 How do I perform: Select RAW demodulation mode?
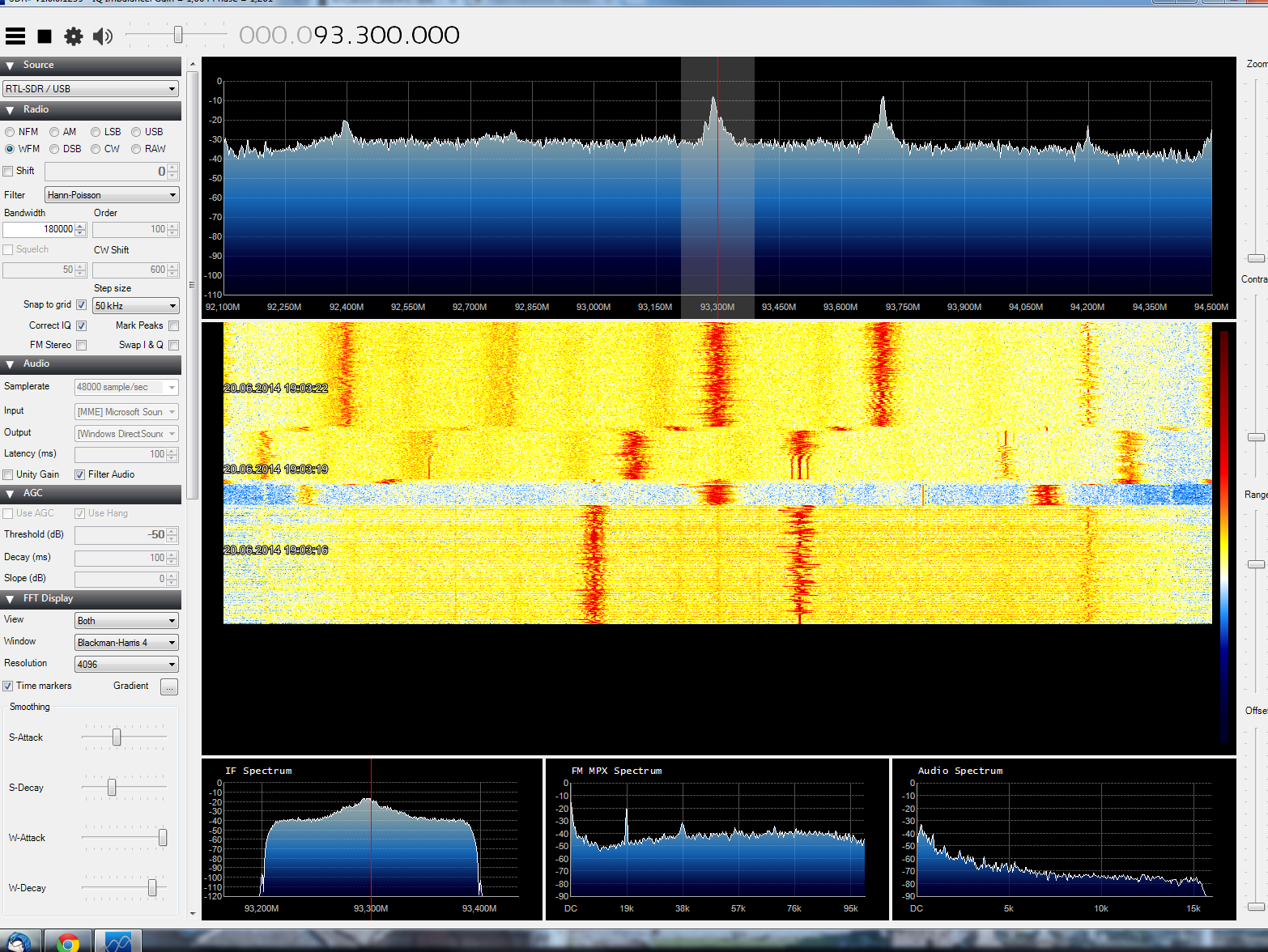click(x=136, y=149)
